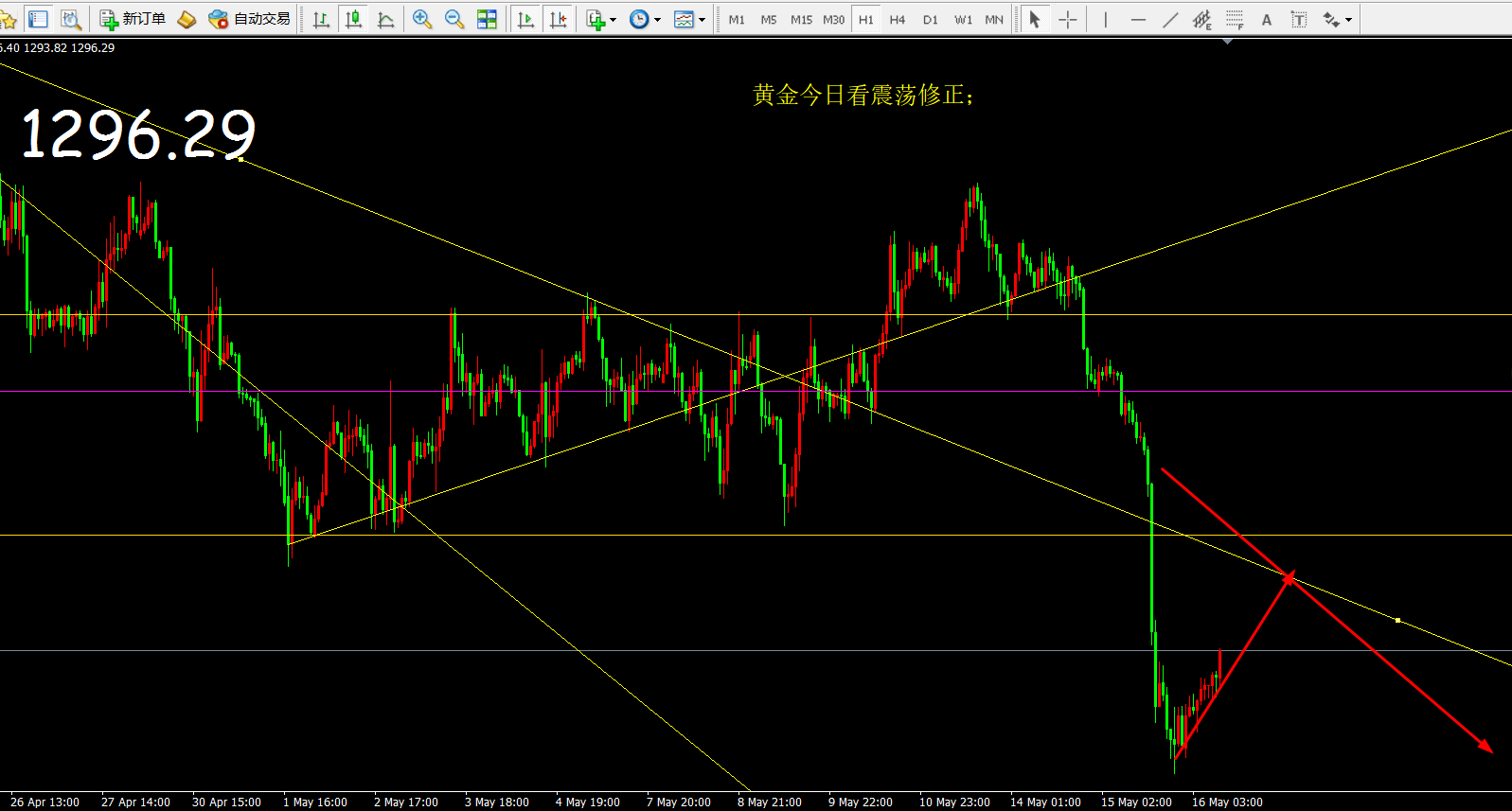
Task: Toggle chart shift icon
Action: [x=559, y=19]
